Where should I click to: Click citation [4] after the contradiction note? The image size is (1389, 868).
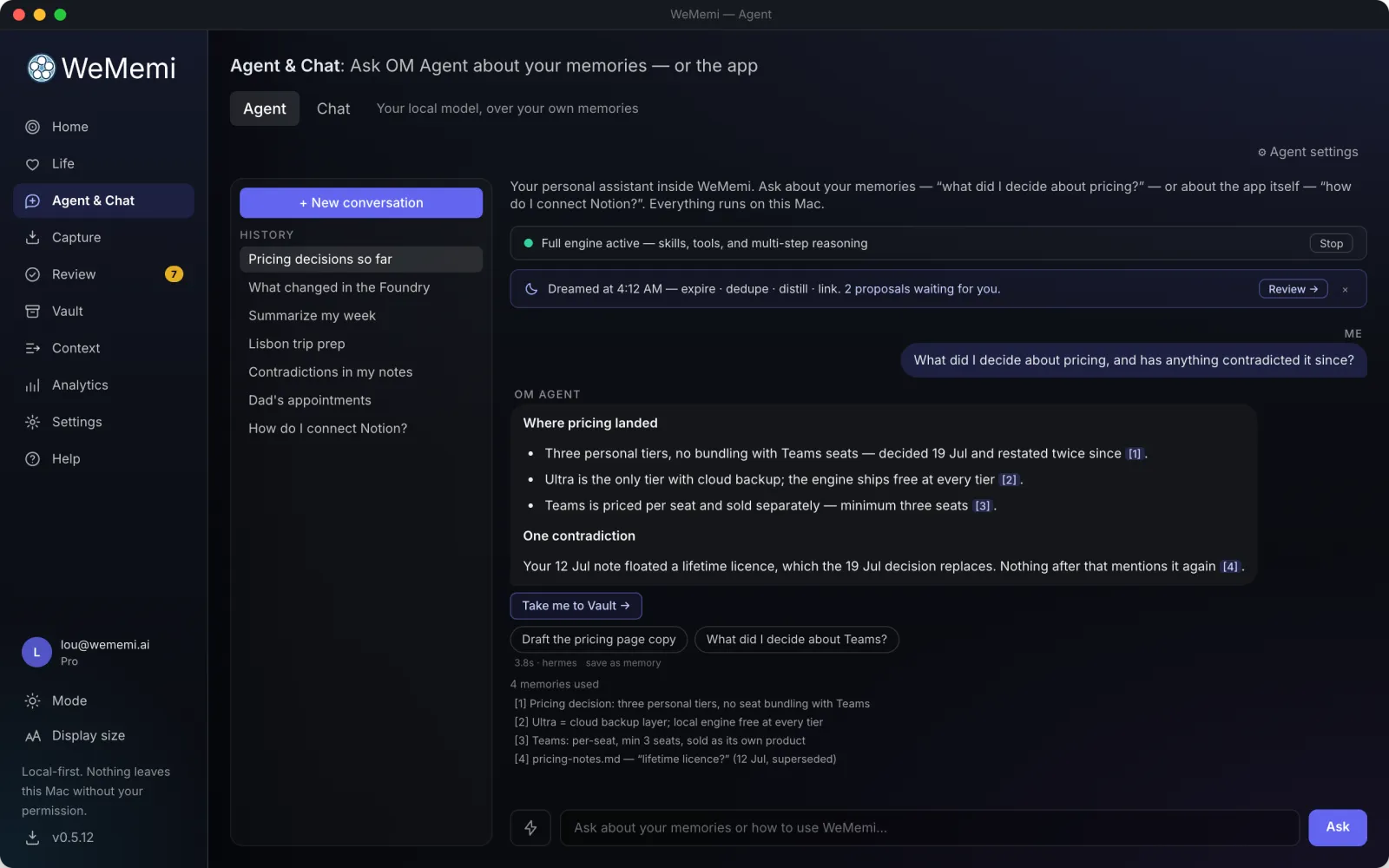coord(1230,567)
